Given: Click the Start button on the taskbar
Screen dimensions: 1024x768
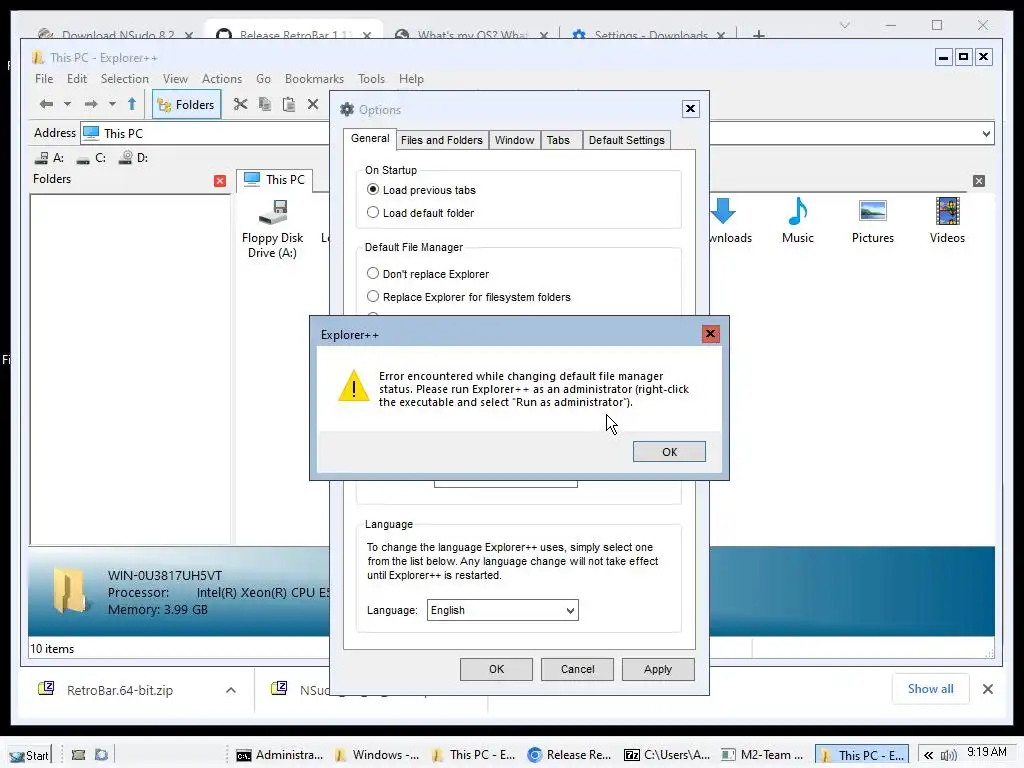Looking at the screenshot, I should [29, 755].
